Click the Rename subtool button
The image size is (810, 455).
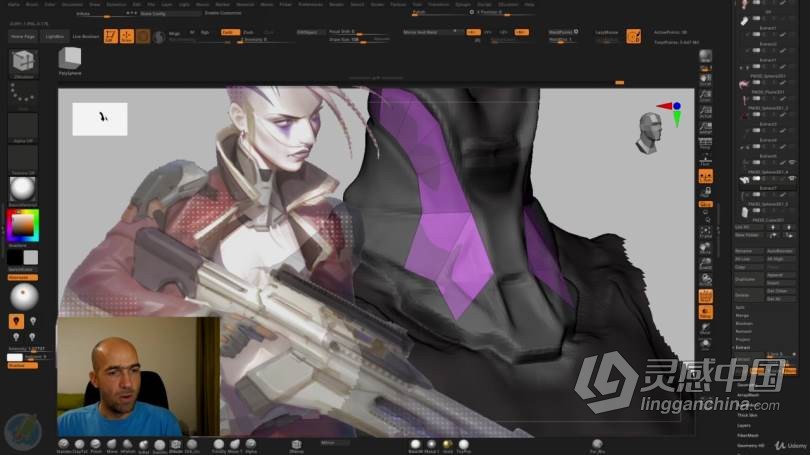[749, 251]
